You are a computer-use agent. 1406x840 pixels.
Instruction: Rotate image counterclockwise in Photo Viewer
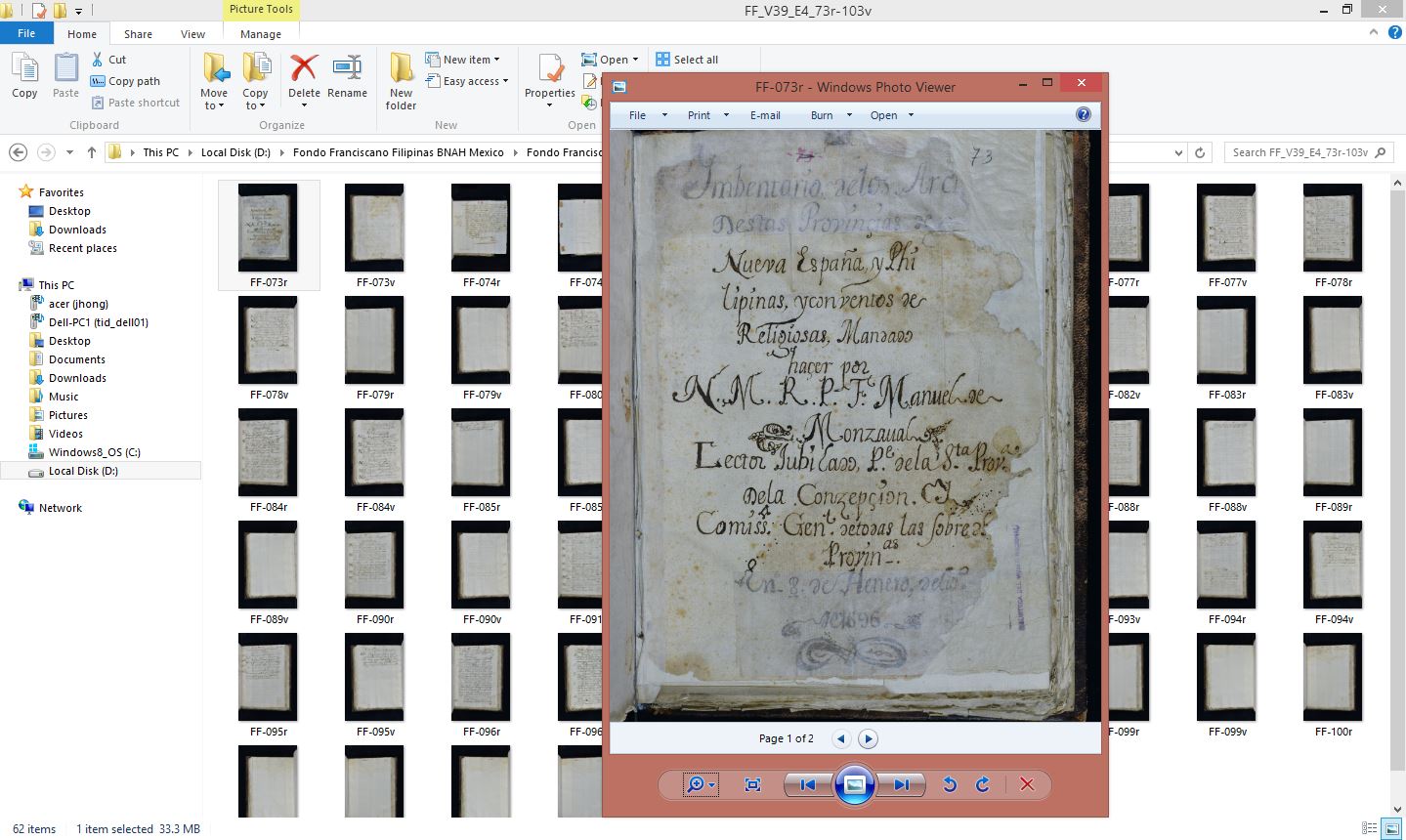point(949,784)
